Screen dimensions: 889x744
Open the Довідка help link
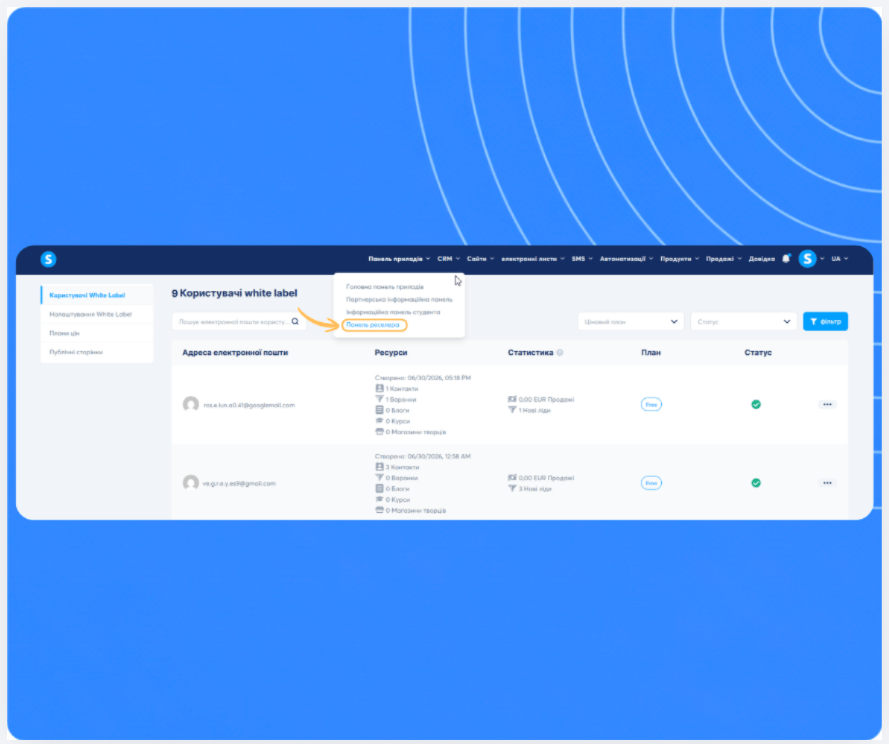coord(761,259)
